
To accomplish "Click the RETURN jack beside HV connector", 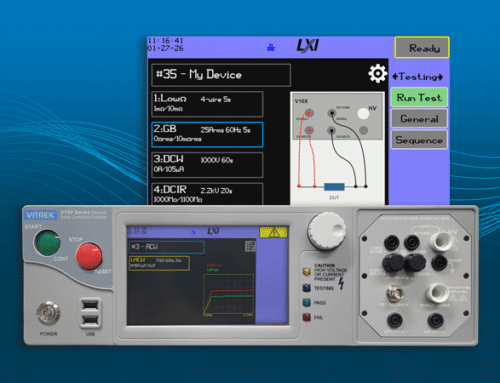I will tap(412, 242).
